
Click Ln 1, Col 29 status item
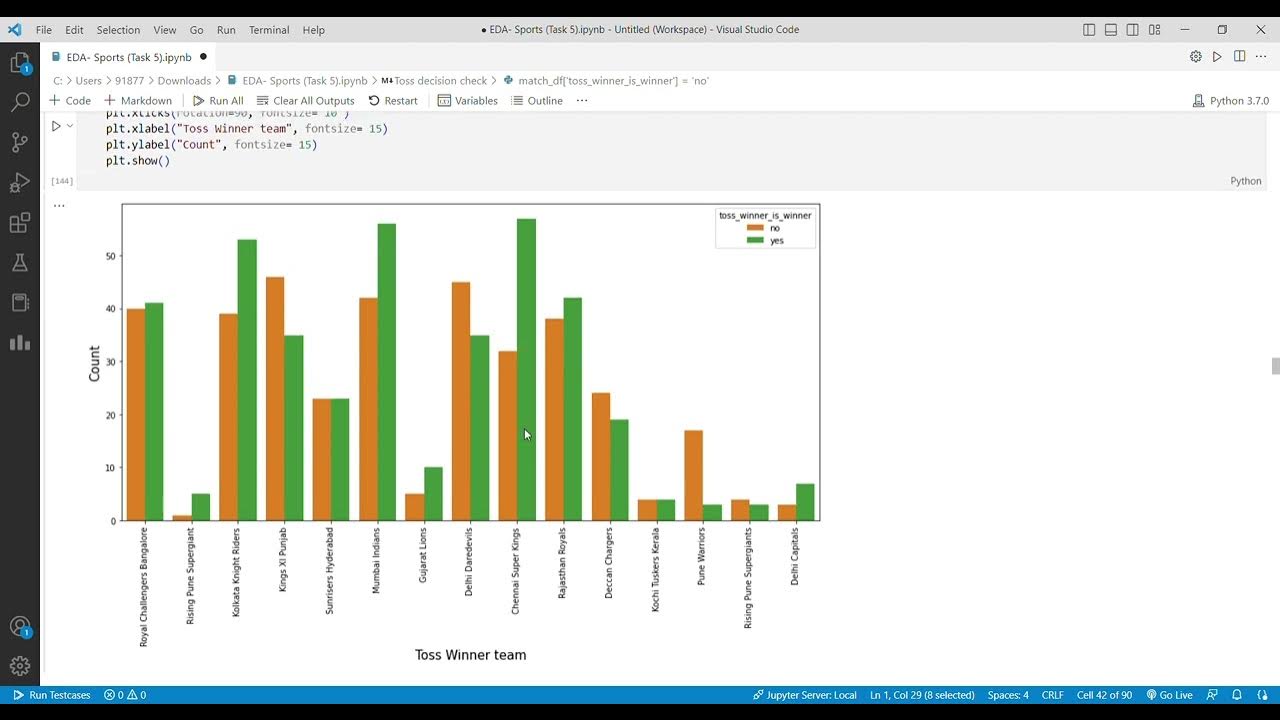pos(922,695)
